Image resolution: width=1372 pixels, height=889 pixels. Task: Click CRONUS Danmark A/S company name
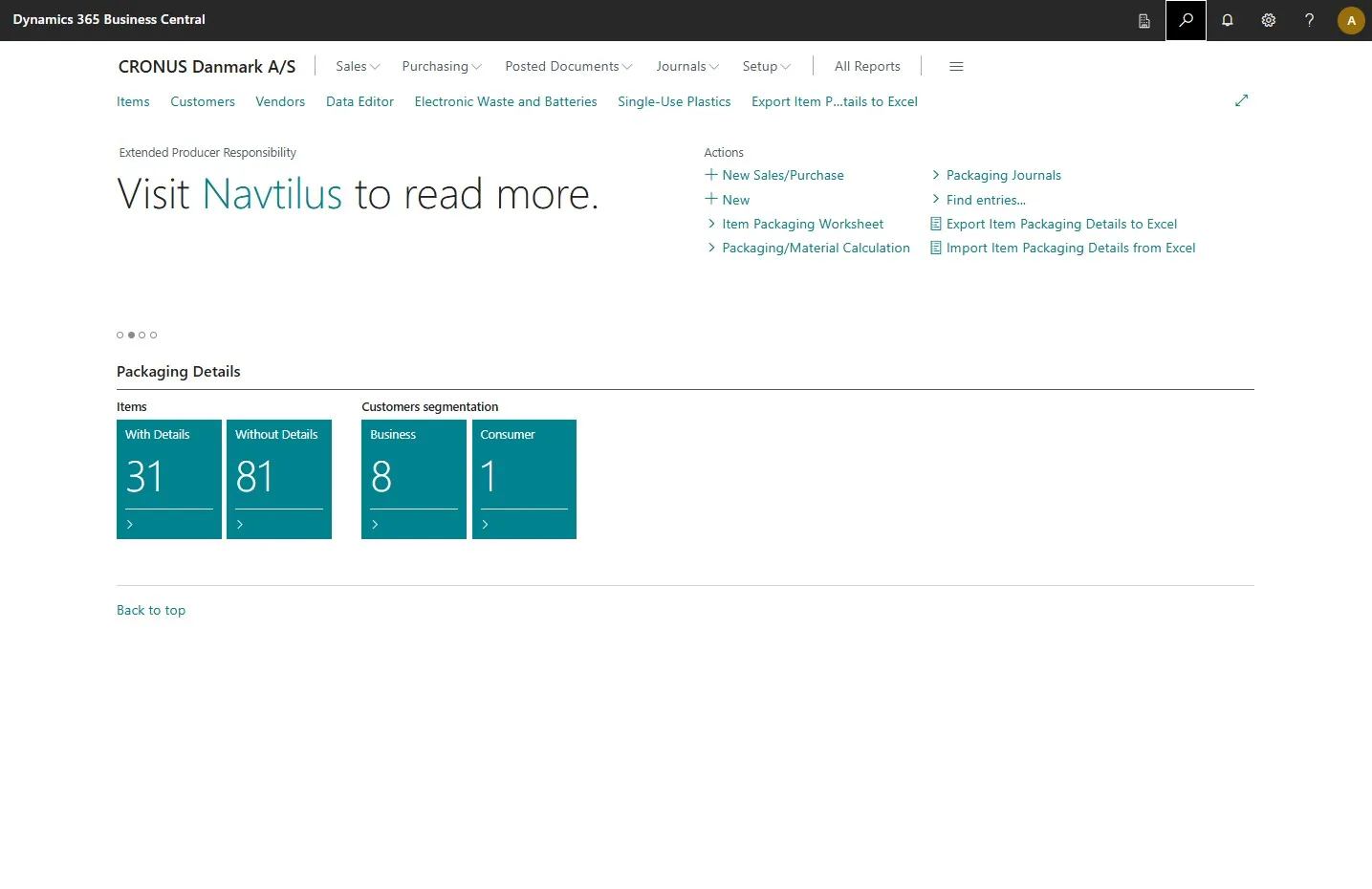(x=207, y=66)
